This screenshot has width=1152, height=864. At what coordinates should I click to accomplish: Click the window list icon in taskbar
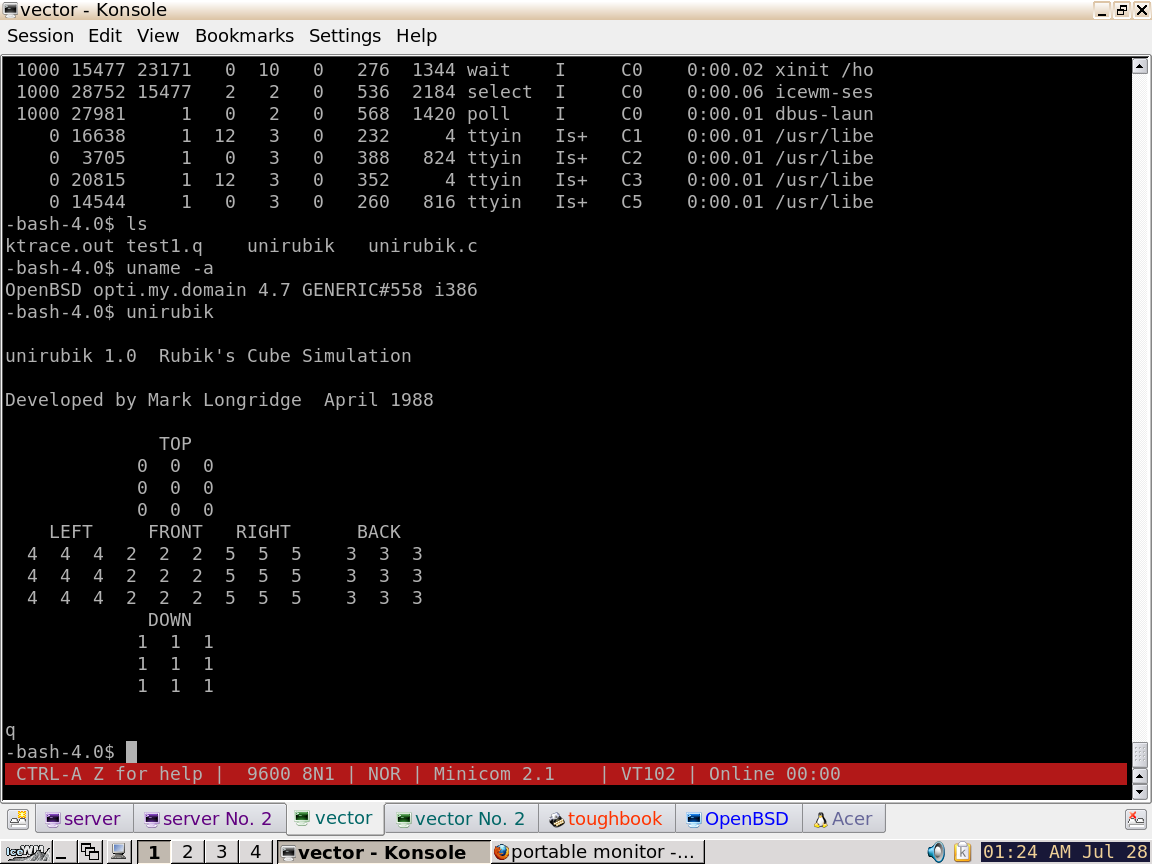(x=91, y=852)
